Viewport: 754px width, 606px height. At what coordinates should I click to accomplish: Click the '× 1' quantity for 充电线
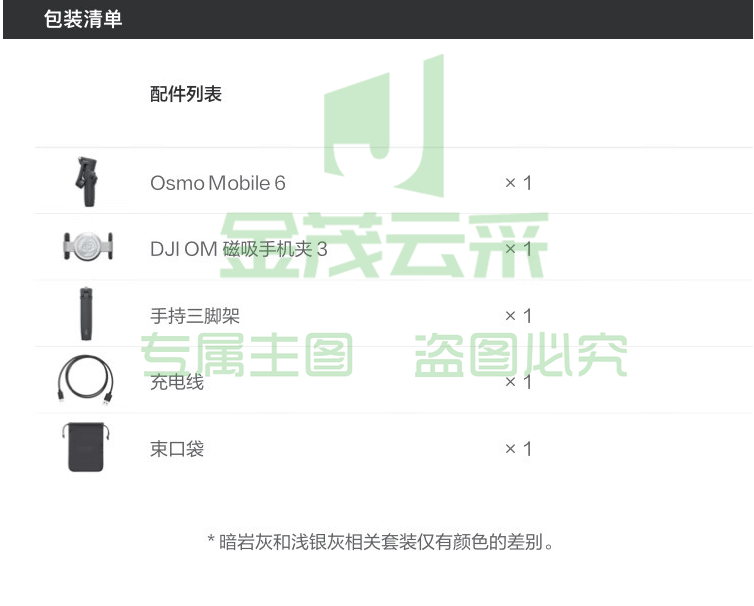pos(518,382)
